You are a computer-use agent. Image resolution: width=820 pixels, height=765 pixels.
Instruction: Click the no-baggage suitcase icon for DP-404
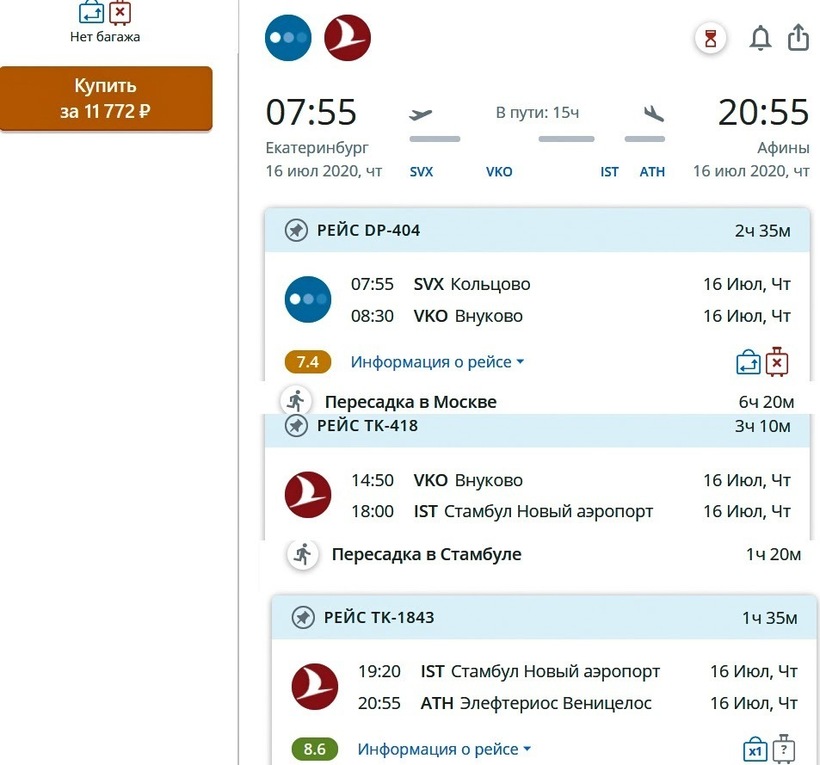coord(777,362)
